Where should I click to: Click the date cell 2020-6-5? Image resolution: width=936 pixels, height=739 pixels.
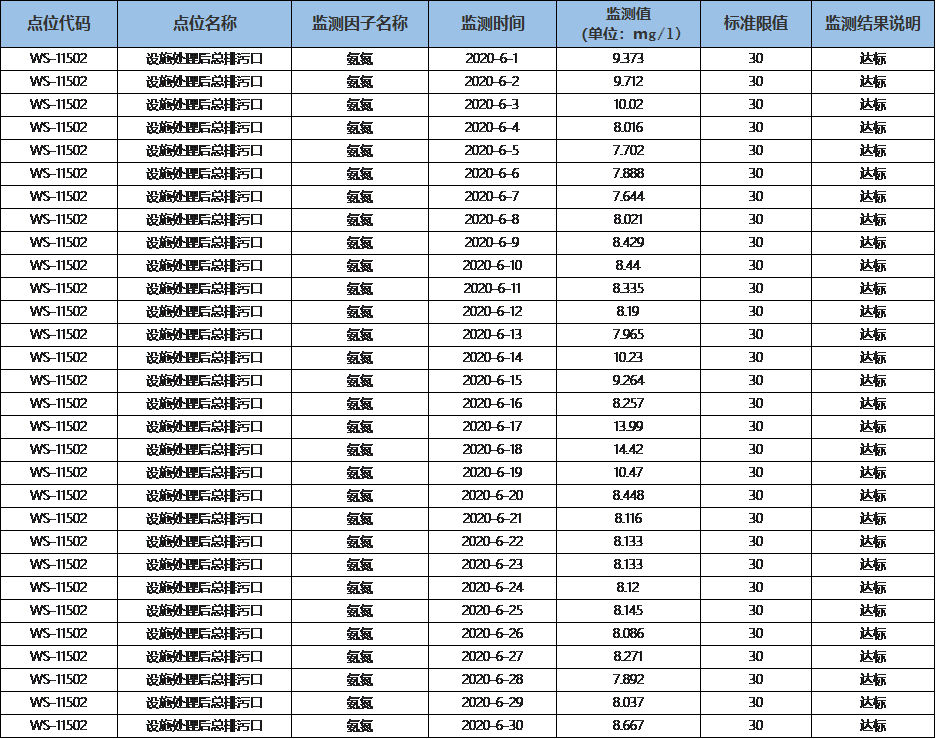pyautogui.click(x=492, y=151)
